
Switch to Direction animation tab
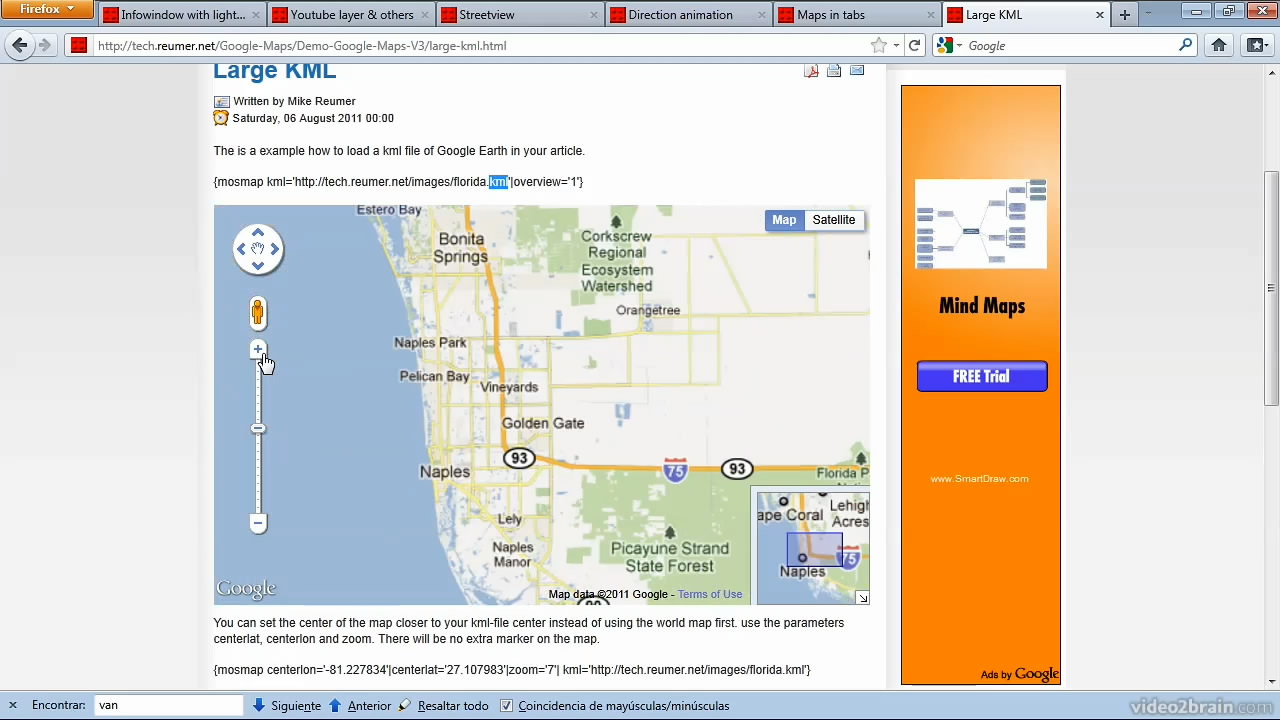[688, 15]
